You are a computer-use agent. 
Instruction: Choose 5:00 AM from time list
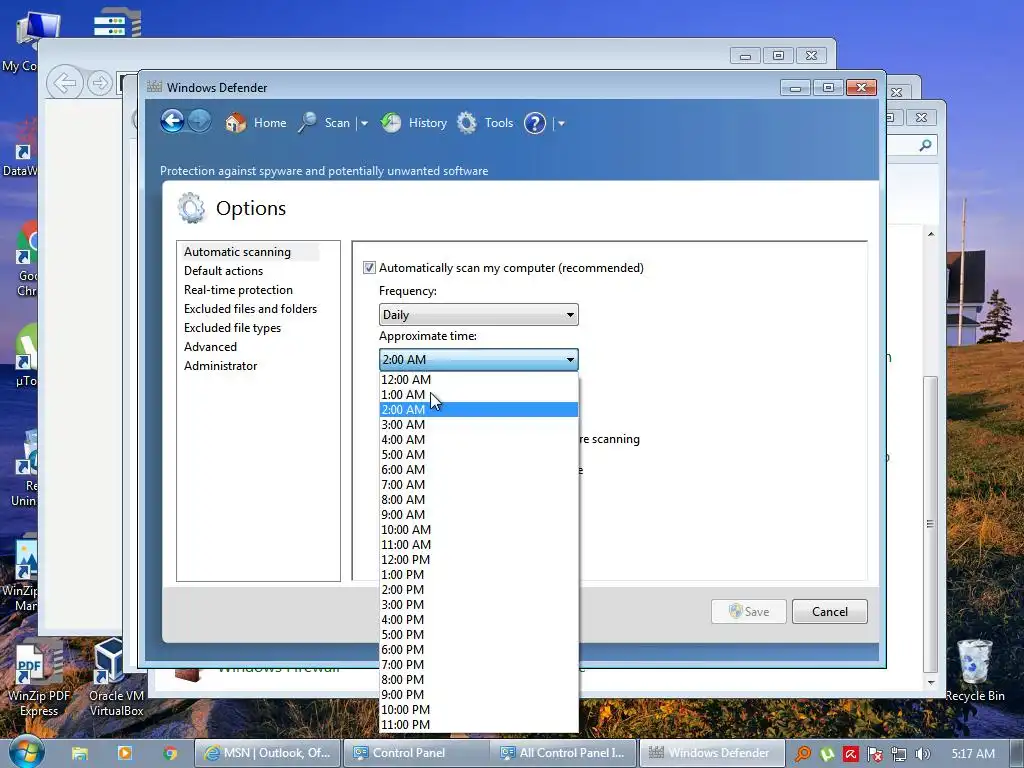tap(479, 455)
